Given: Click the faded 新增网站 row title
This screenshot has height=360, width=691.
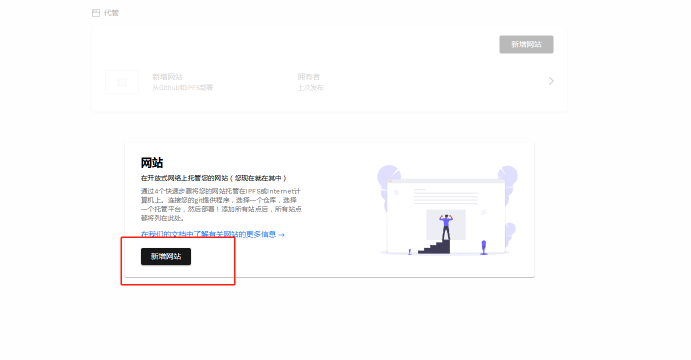Looking at the screenshot, I should (167, 77).
